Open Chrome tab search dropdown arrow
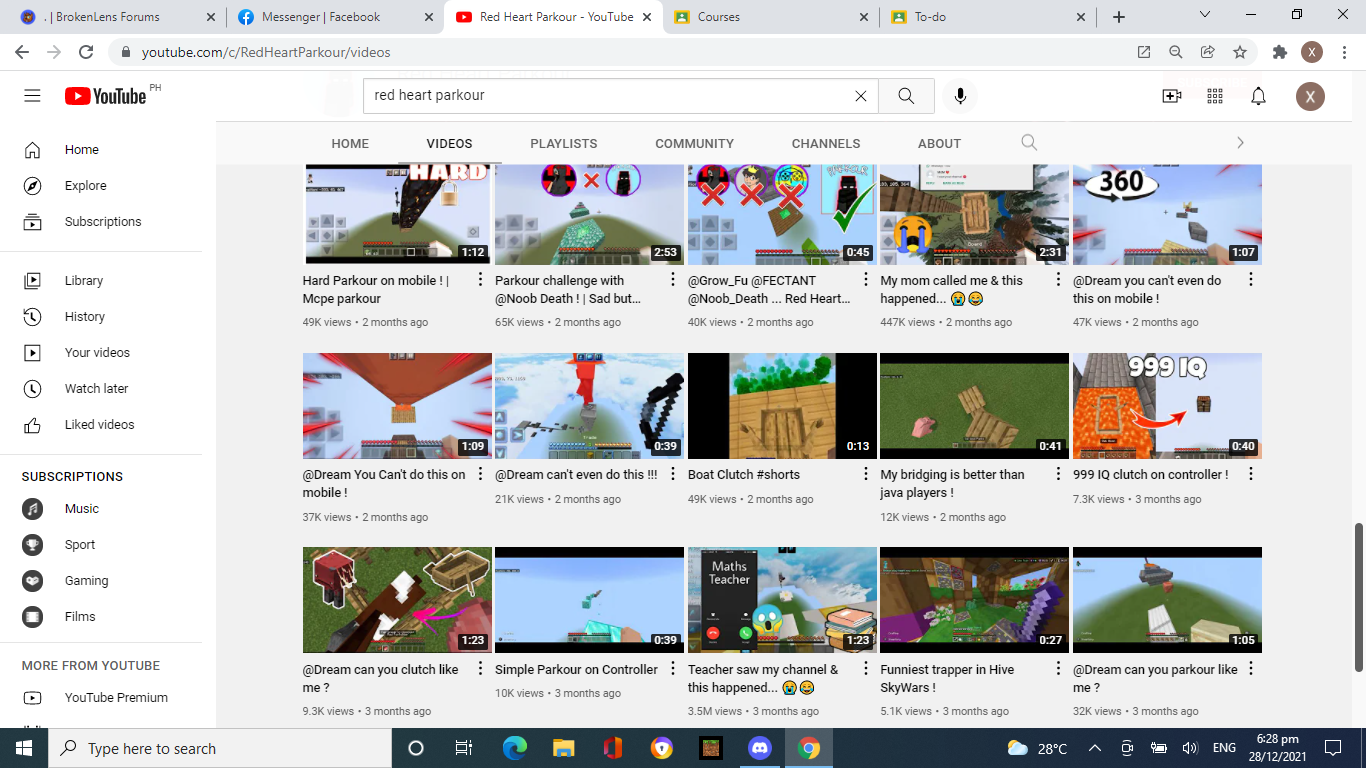Screen dimensions: 1366x768 1204,15
